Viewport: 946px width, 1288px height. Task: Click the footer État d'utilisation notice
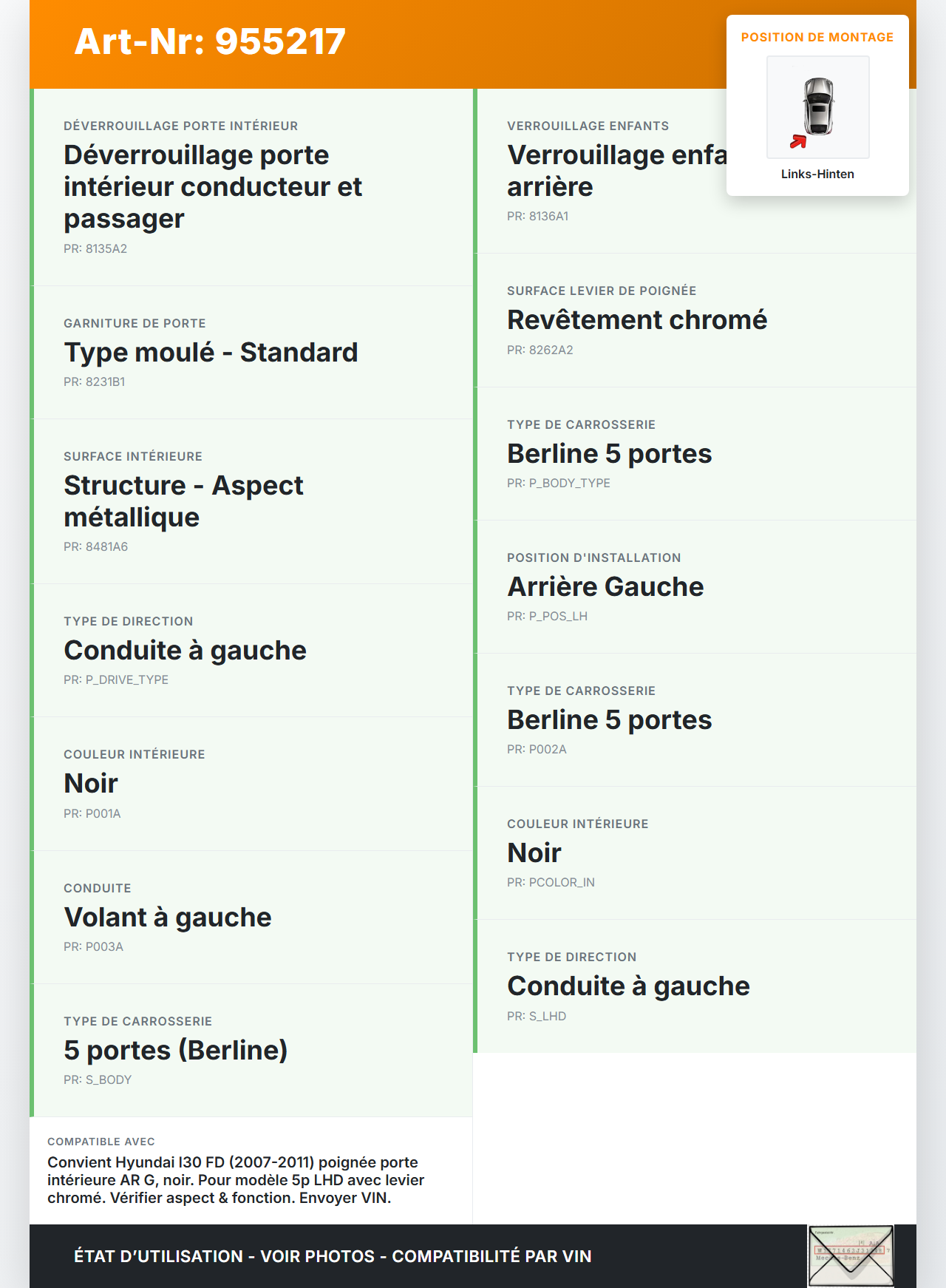pyautogui.click(x=333, y=1256)
